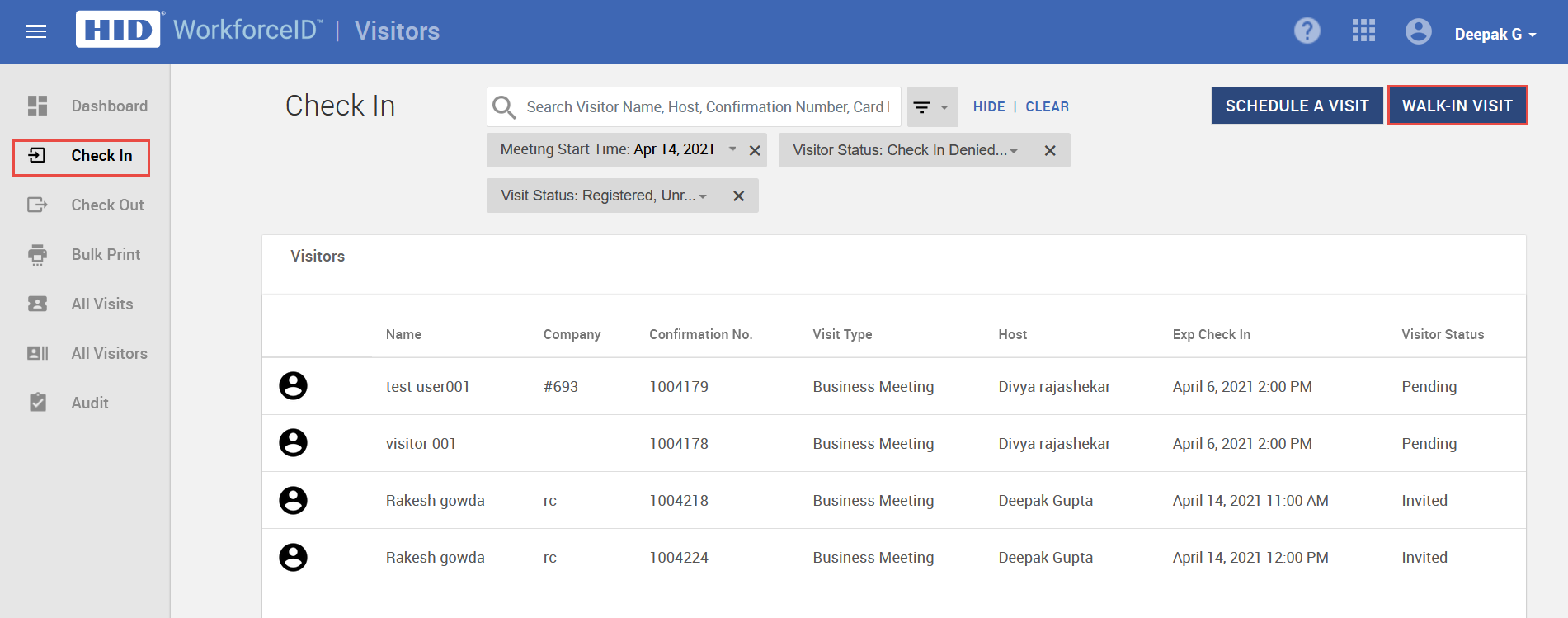
Task: Click the Check In sidebar icon
Action: (37, 155)
